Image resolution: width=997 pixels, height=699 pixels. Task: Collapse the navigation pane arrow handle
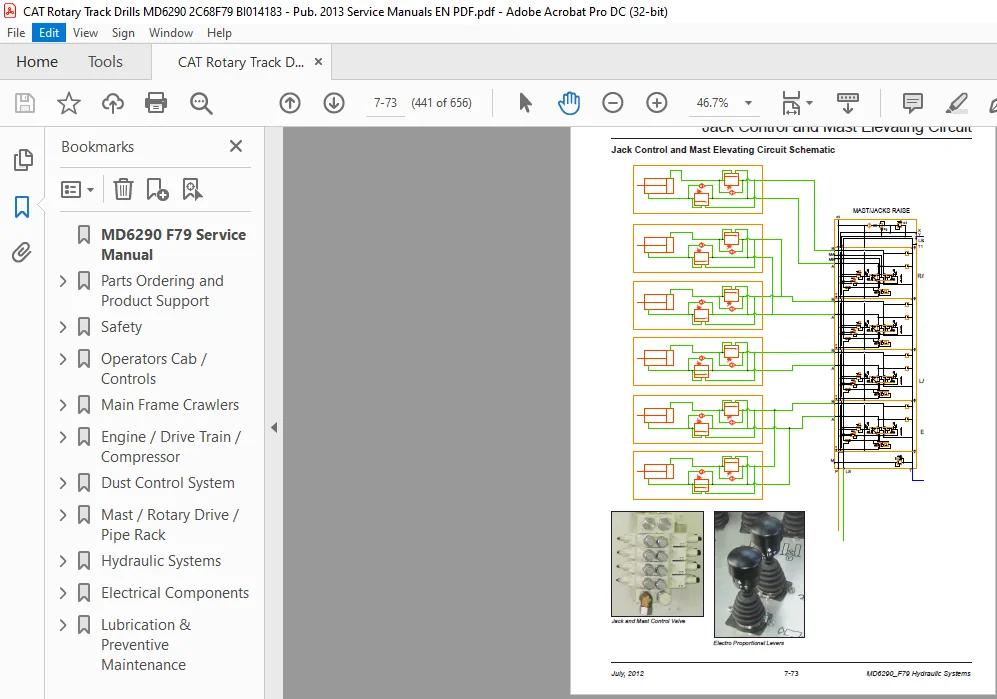274,427
